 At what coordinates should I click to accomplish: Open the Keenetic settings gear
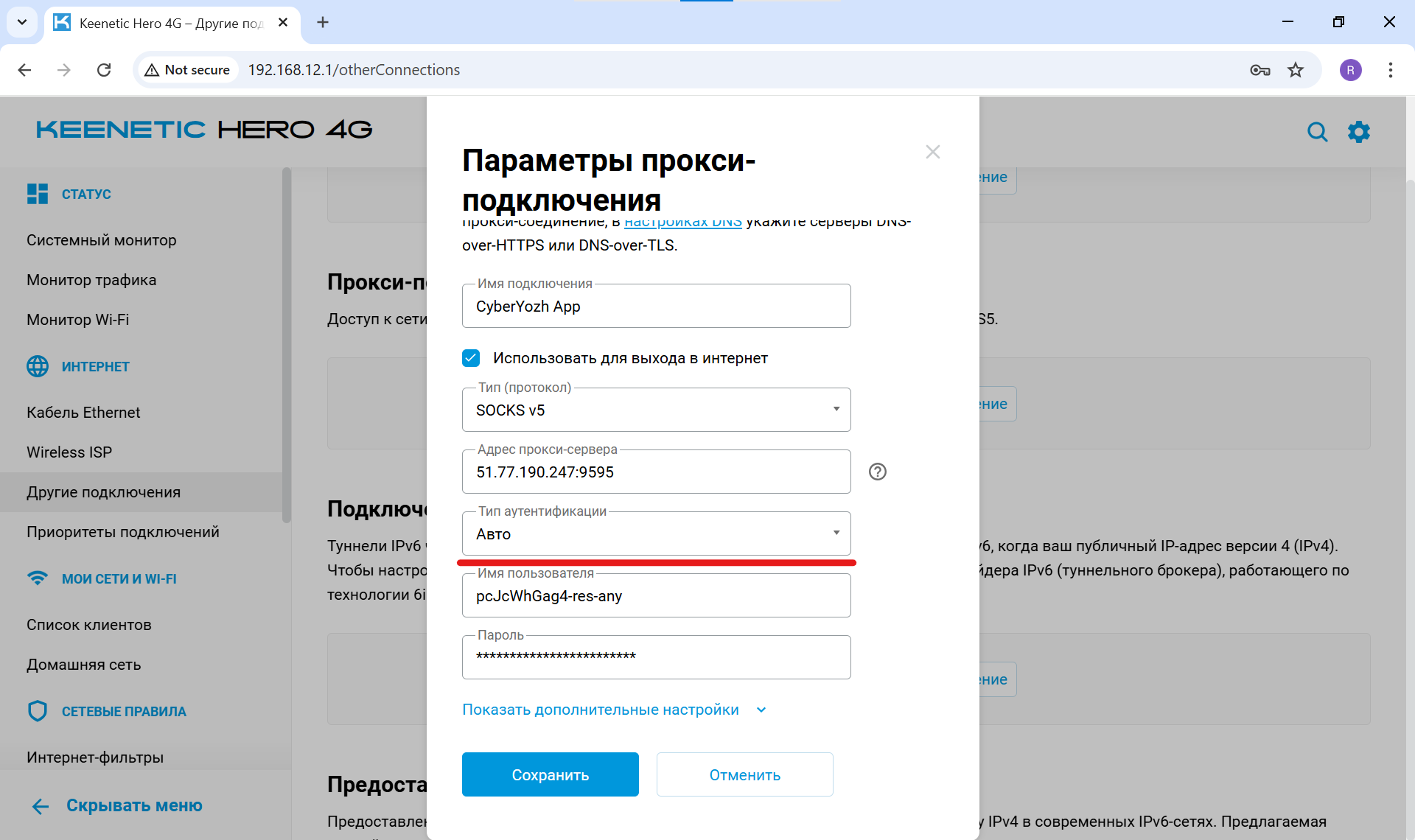point(1360,132)
